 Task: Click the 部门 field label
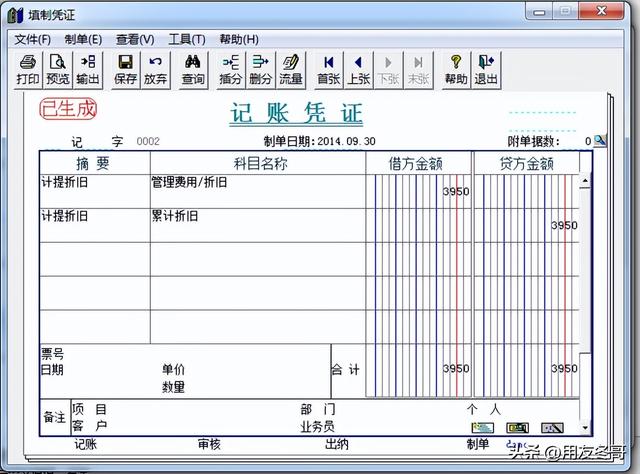[x=318, y=409]
